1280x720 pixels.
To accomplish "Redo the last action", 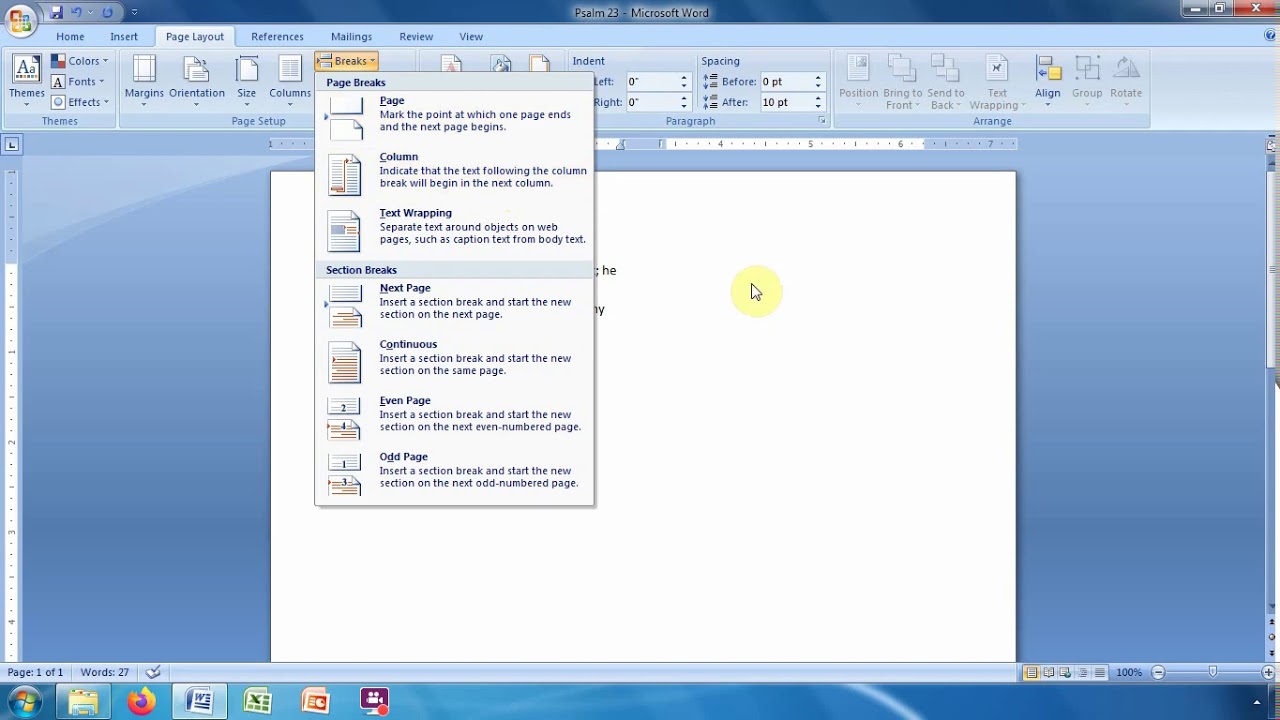I will click(x=107, y=13).
